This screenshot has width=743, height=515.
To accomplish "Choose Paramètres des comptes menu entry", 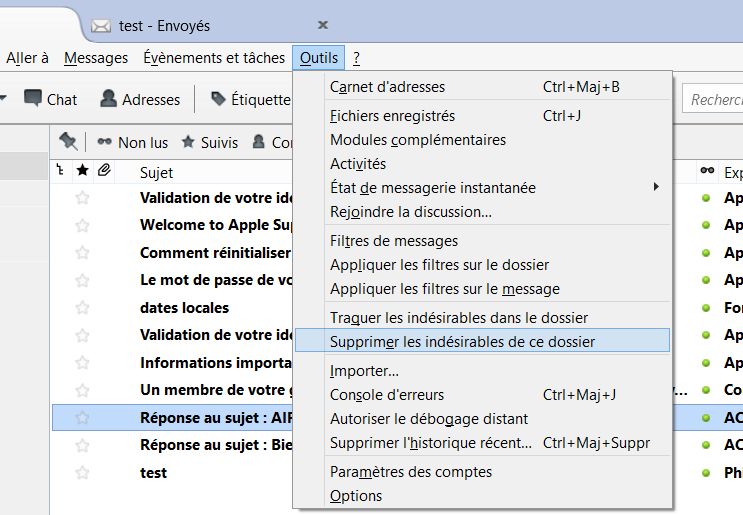I will [x=411, y=471].
